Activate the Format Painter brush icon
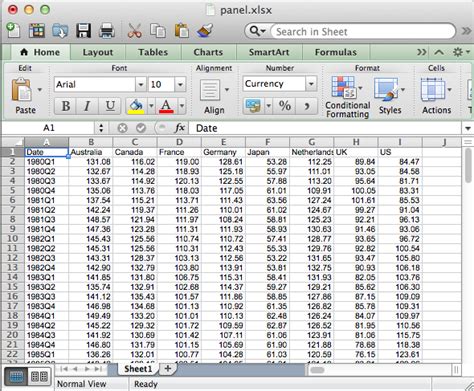Screen dimensions: 474x391 pos(205,31)
